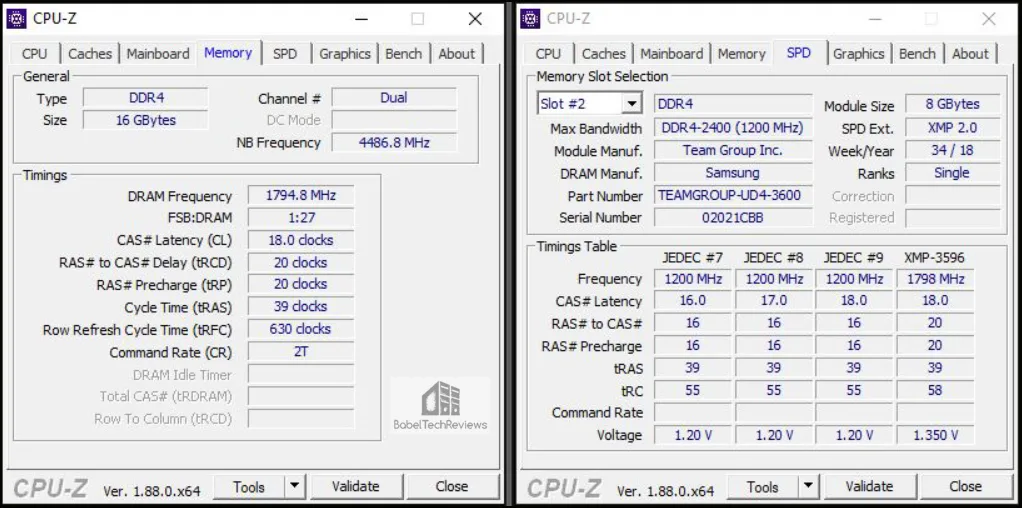This screenshot has height=508, width=1022.
Task: Click the CPU-Z app icon in left window title bar
Action: tap(16, 19)
